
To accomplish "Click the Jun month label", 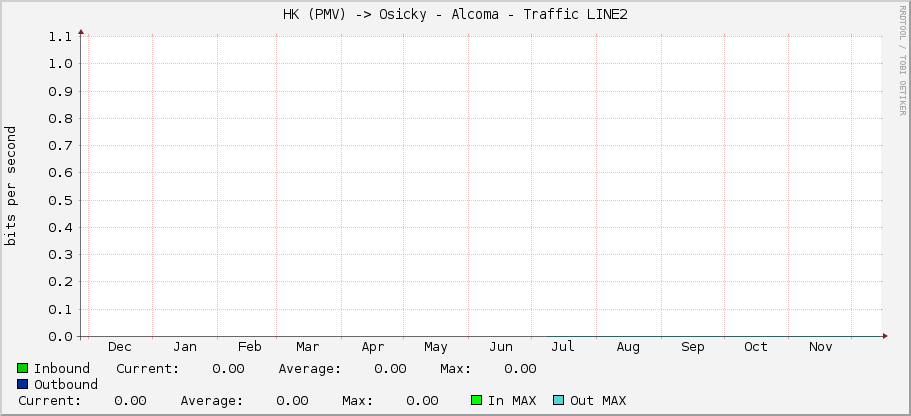I will coord(501,347).
